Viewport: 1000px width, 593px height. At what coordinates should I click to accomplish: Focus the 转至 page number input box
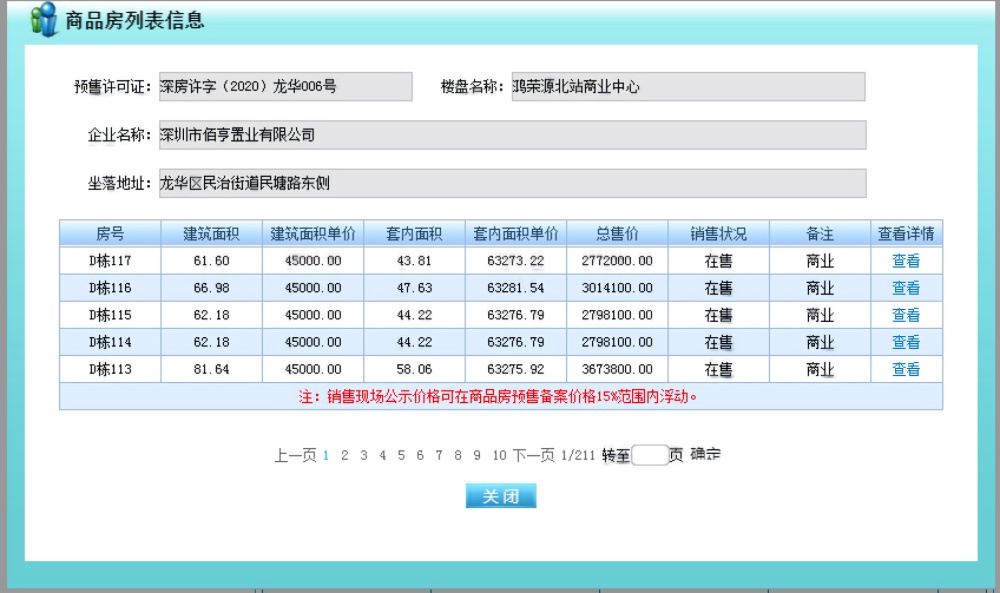coord(649,455)
